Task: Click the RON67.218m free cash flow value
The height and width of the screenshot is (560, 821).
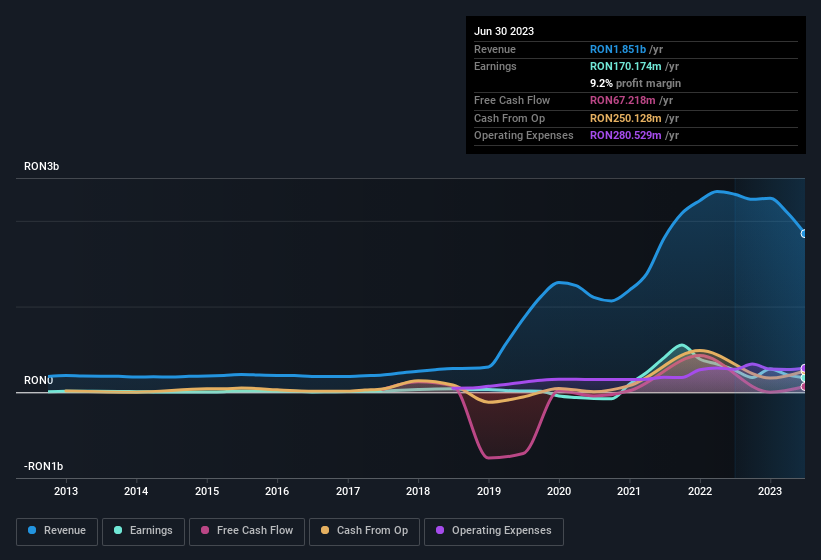Action: click(623, 100)
